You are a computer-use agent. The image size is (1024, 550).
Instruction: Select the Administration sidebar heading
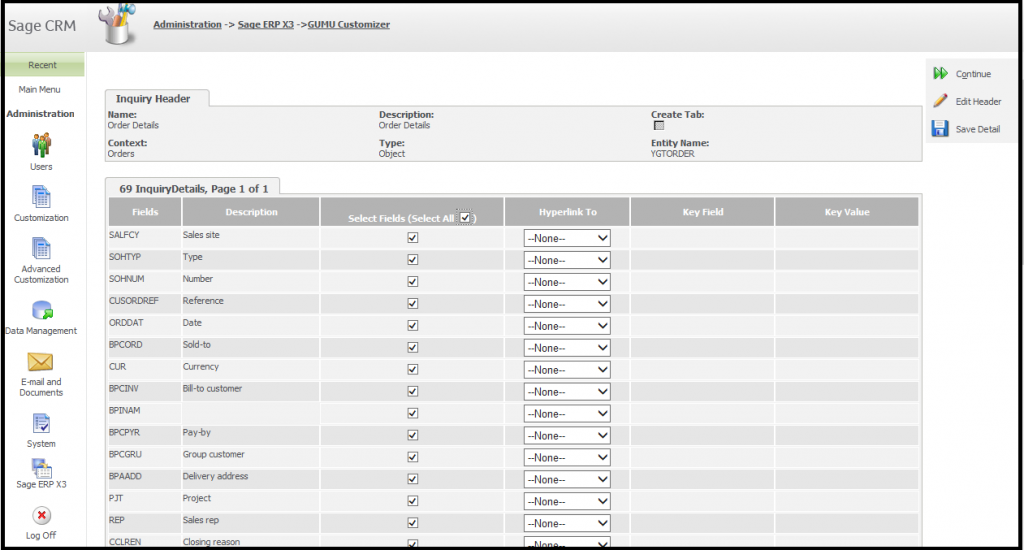[x=40, y=114]
